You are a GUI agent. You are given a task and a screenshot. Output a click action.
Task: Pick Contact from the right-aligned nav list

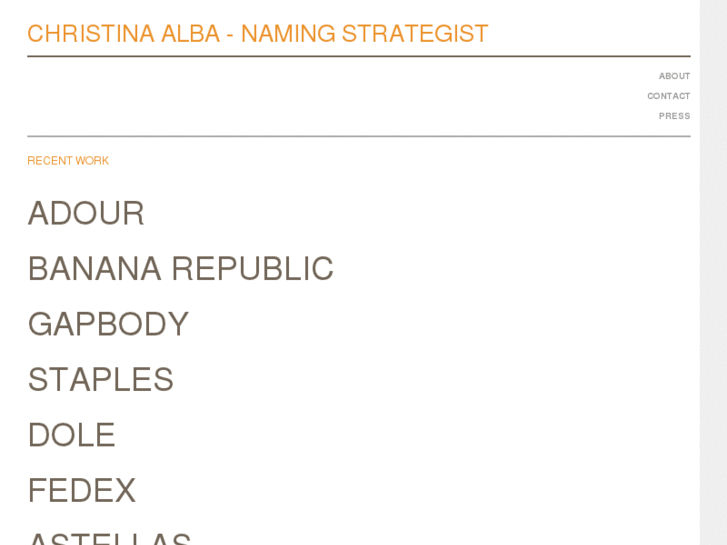[668, 96]
